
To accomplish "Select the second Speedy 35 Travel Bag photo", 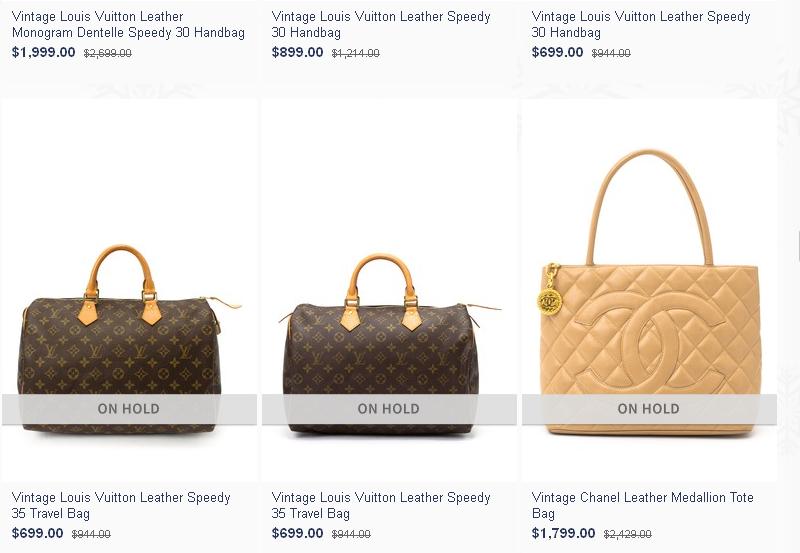I will pos(389,291).
